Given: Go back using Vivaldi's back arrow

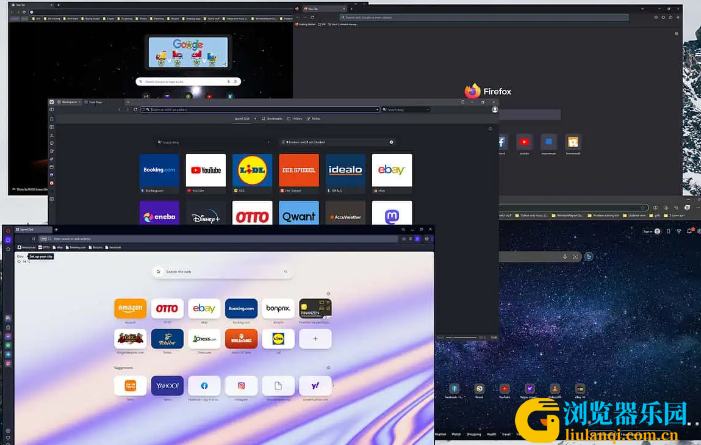Looking at the screenshot, I should pos(119,110).
